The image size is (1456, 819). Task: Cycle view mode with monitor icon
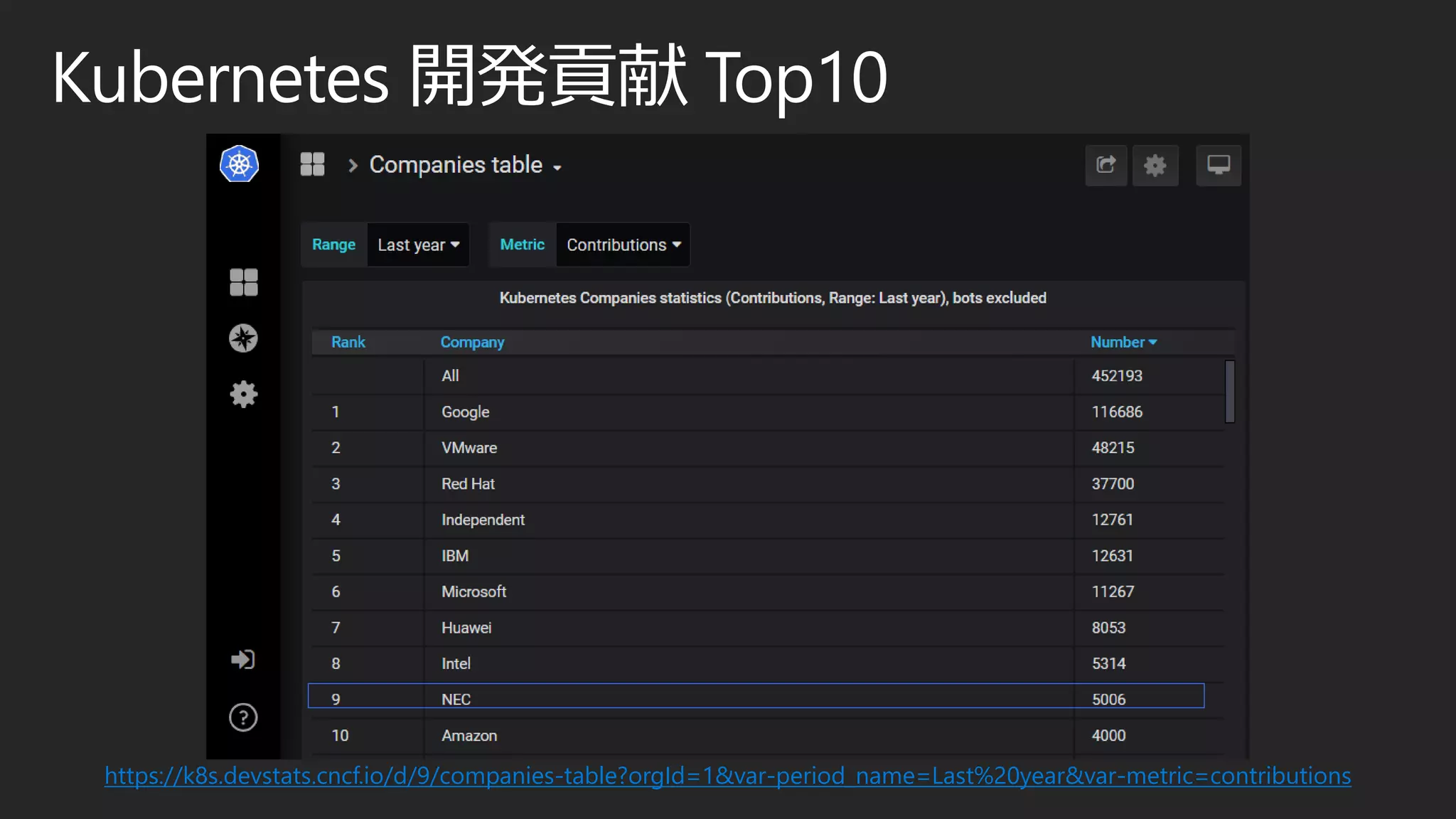[x=1219, y=166]
